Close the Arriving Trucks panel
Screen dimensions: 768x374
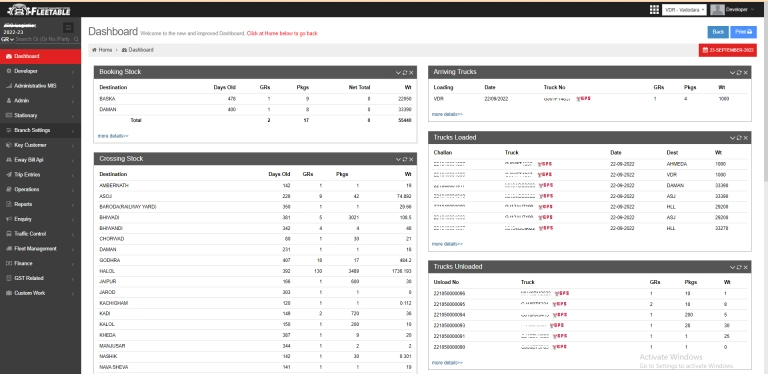[x=745, y=72]
